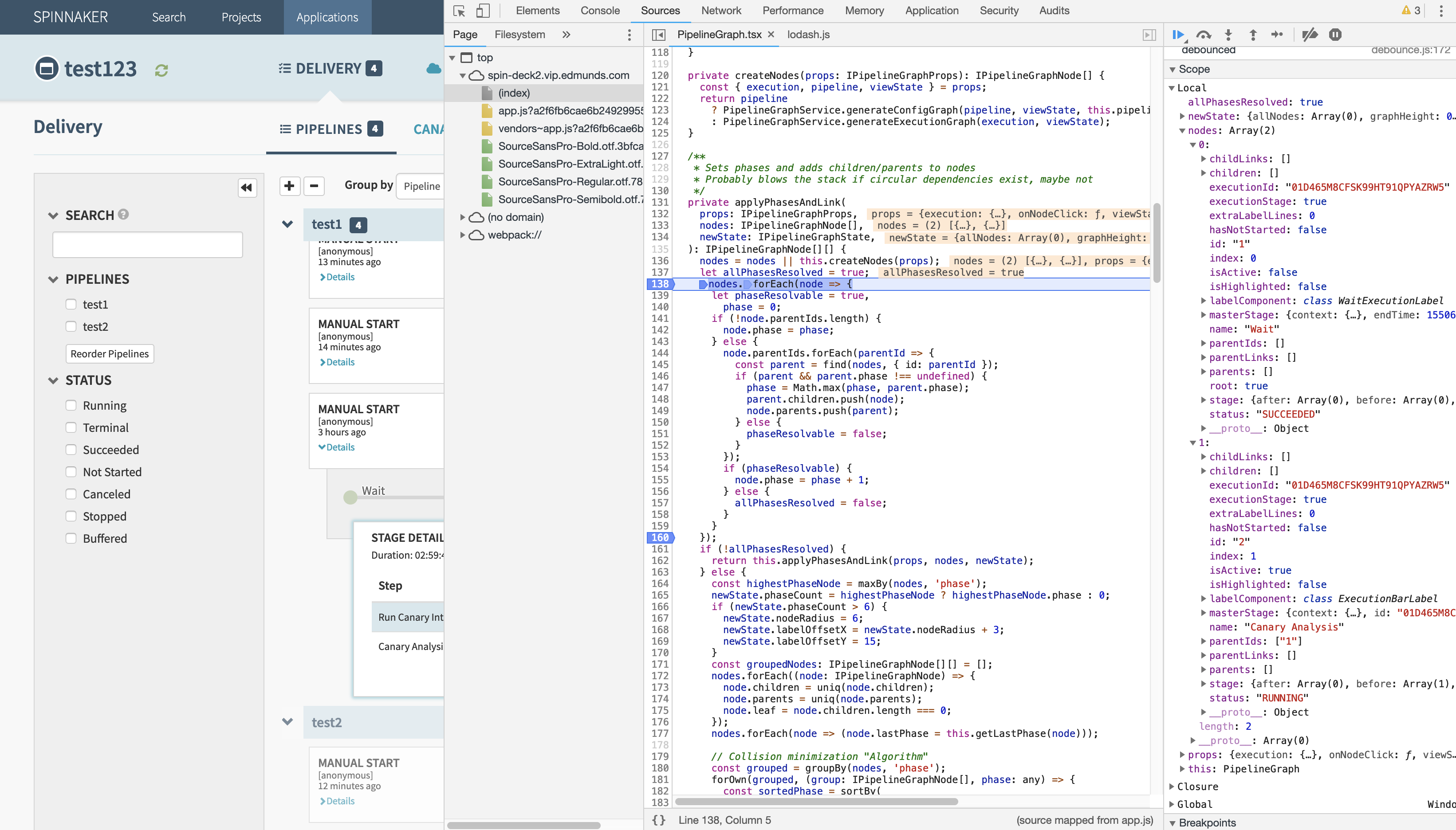Open the Group by Pipeline dropdown
The height and width of the screenshot is (830, 1456).
pyautogui.click(x=422, y=186)
